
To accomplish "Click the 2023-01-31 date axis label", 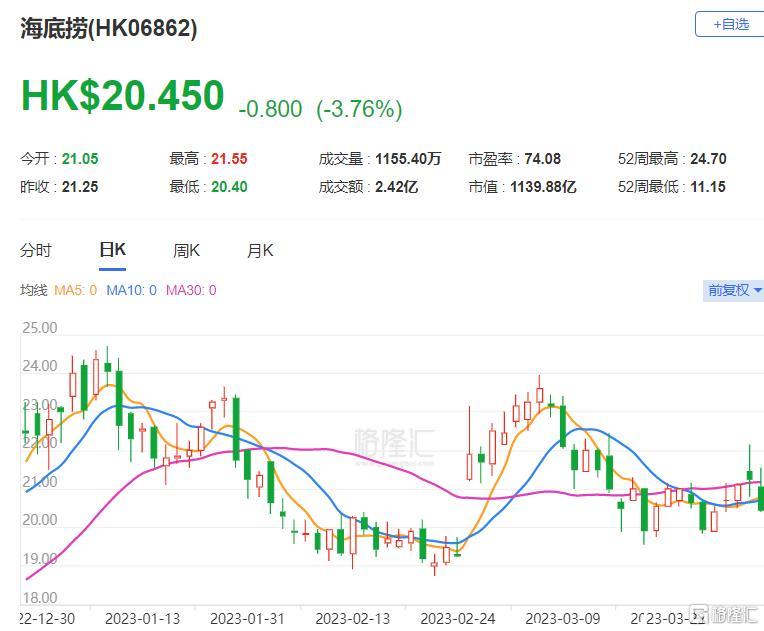I will [248, 619].
